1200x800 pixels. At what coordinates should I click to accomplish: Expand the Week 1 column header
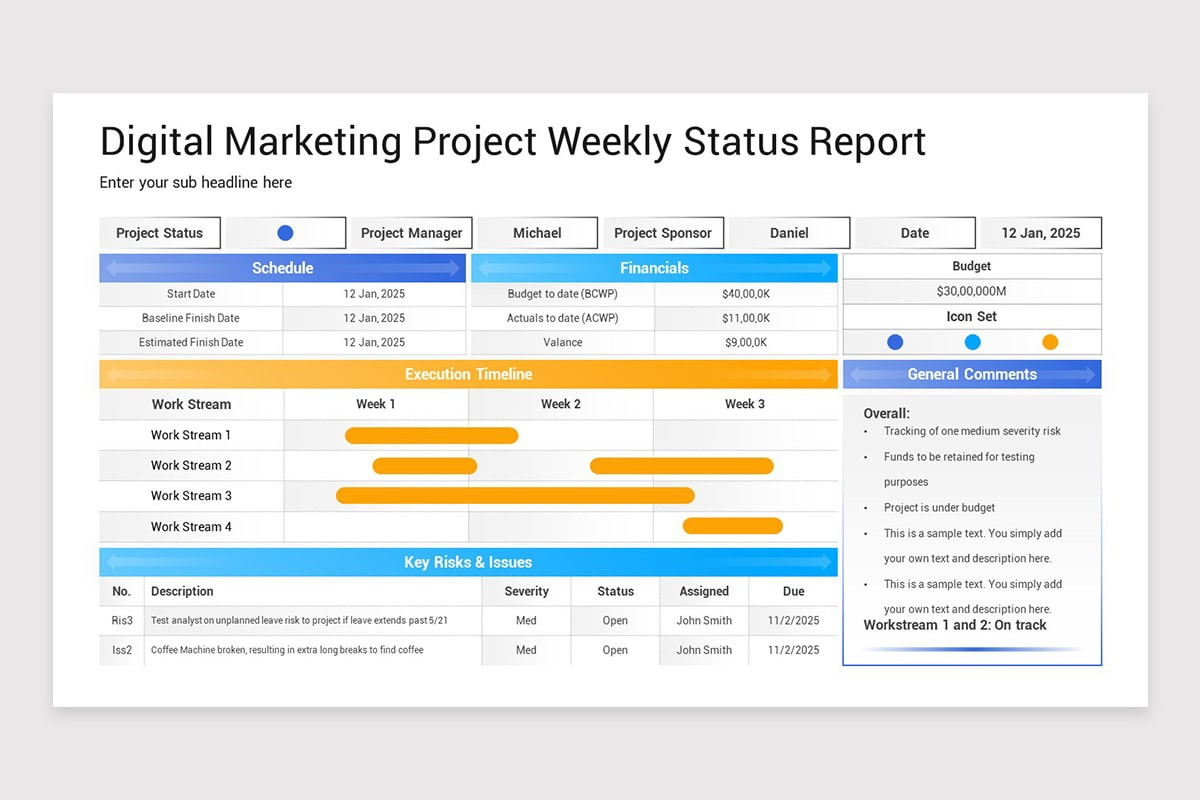(x=375, y=404)
